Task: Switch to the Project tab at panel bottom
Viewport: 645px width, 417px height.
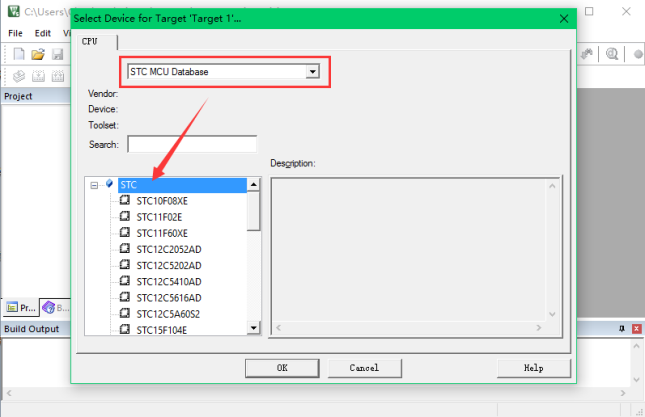Action: click(x=21, y=307)
